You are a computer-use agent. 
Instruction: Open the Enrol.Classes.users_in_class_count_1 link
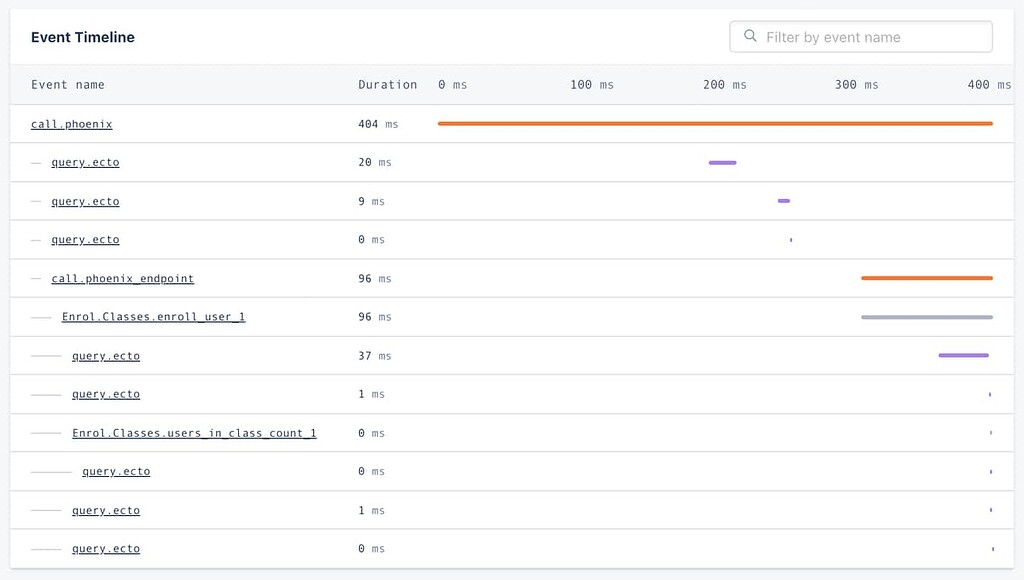click(x=194, y=433)
